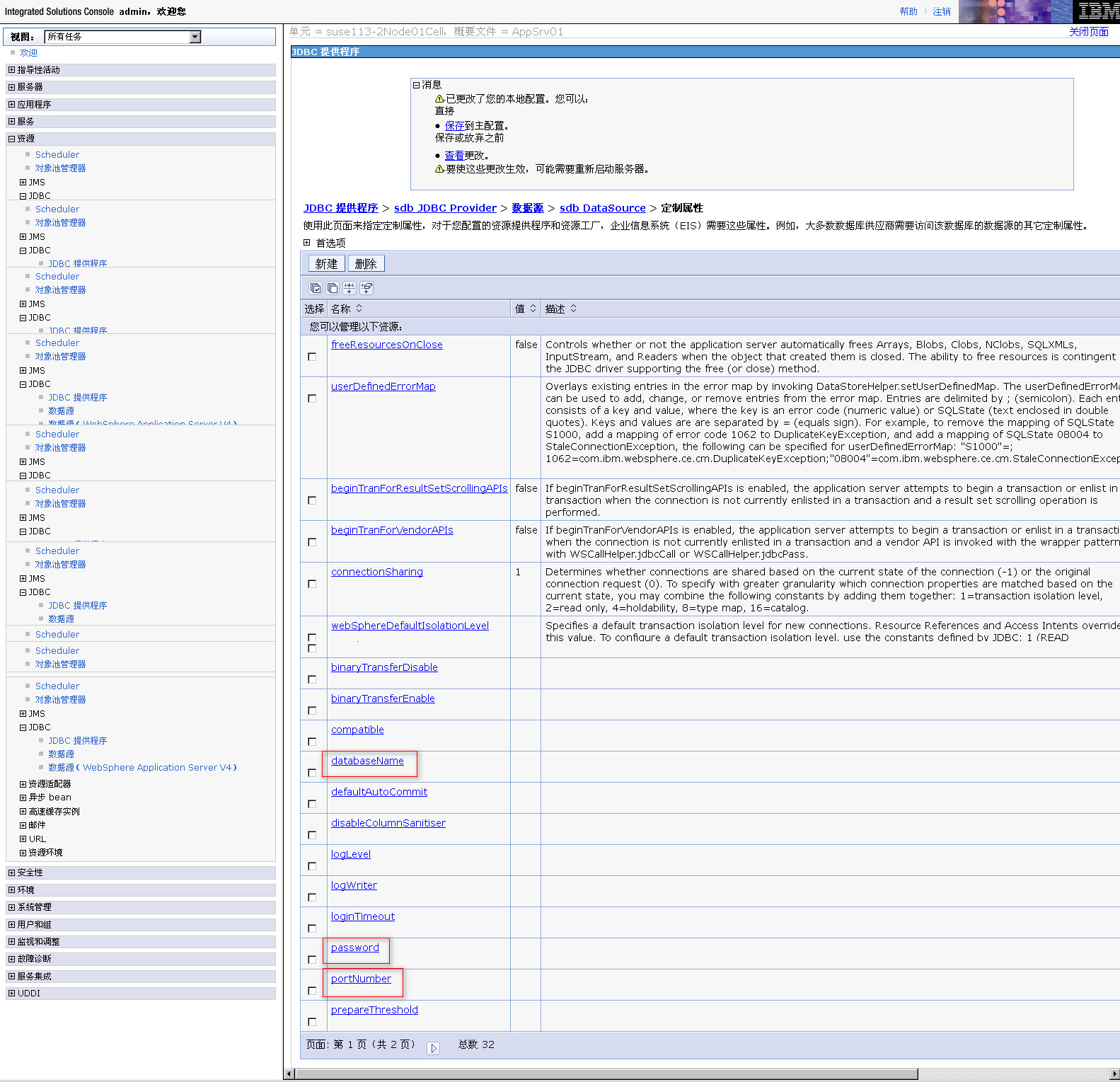Open the disableColumnSanitiser property link
This screenshot has width=1120, height=1082.
(388, 823)
